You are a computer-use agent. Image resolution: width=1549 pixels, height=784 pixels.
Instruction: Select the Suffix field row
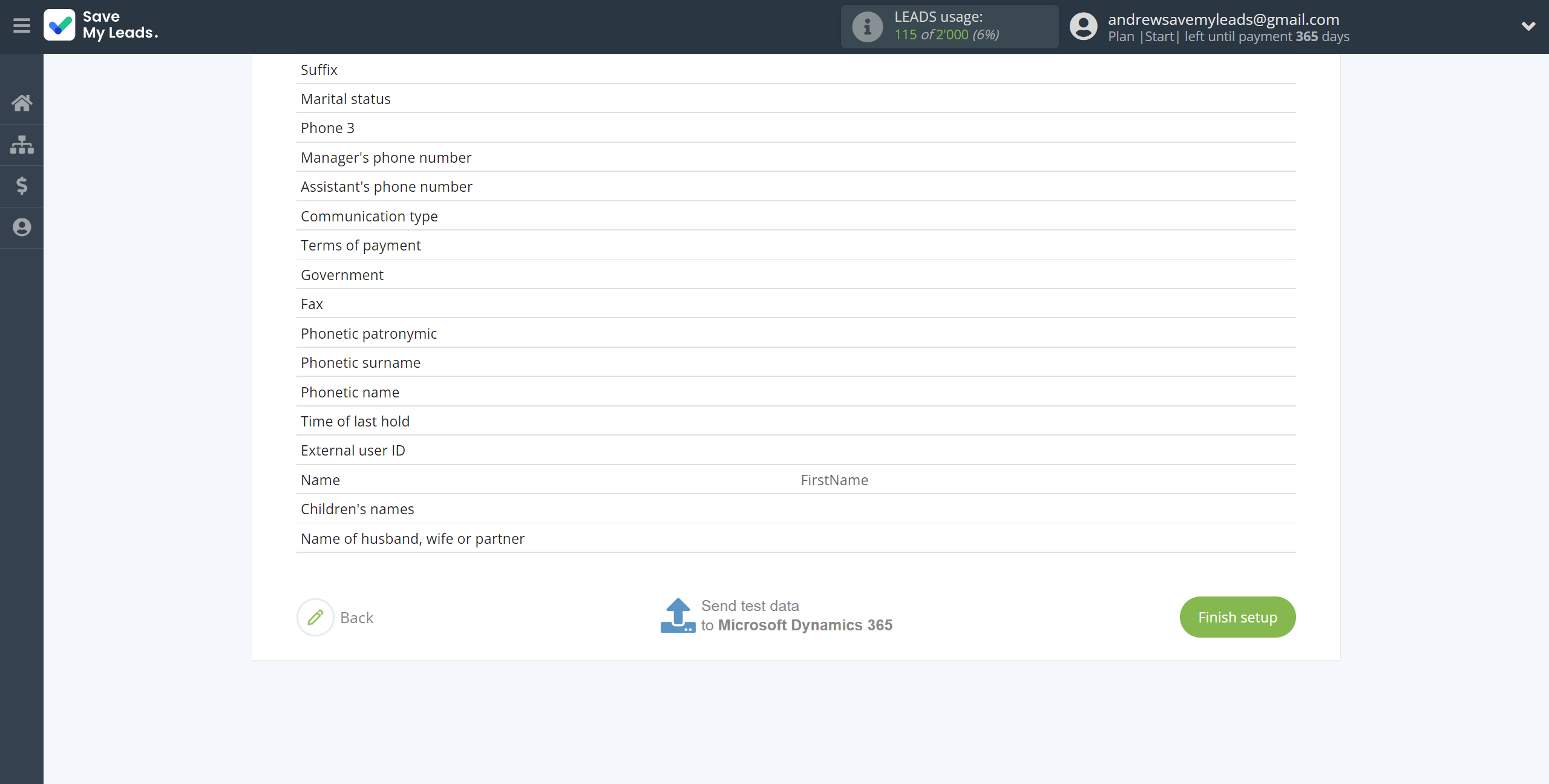(796, 70)
